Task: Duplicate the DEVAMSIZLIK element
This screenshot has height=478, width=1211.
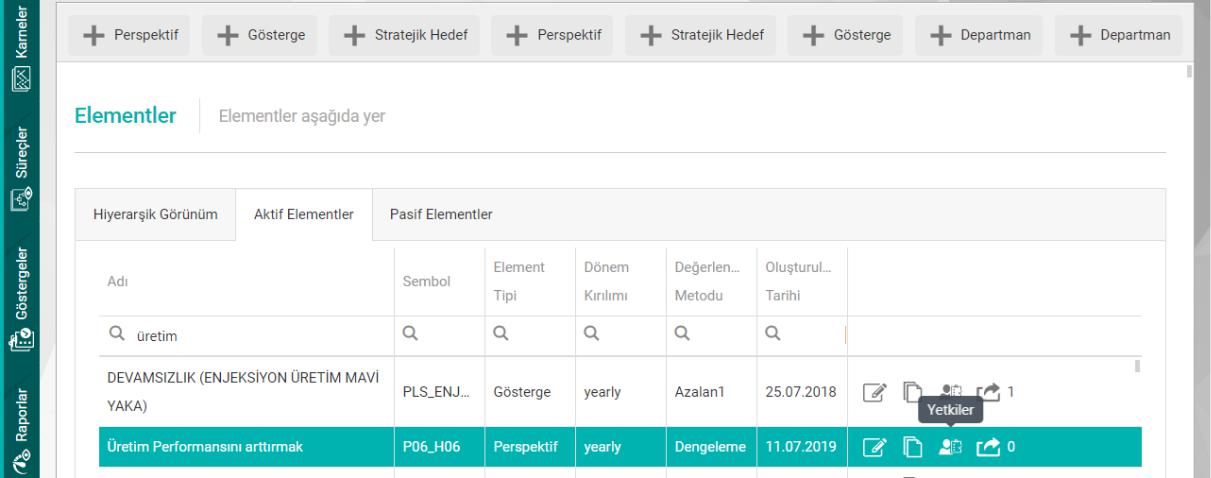Action: [912, 393]
